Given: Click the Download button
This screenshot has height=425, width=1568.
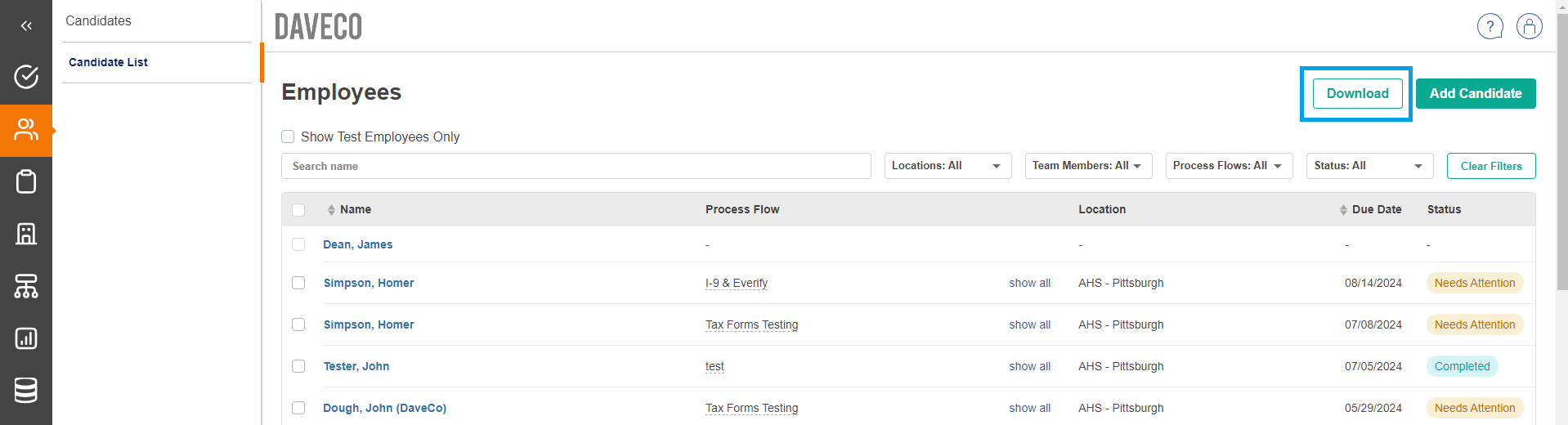Looking at the screenshot, I should click(x=1357, y=94).
